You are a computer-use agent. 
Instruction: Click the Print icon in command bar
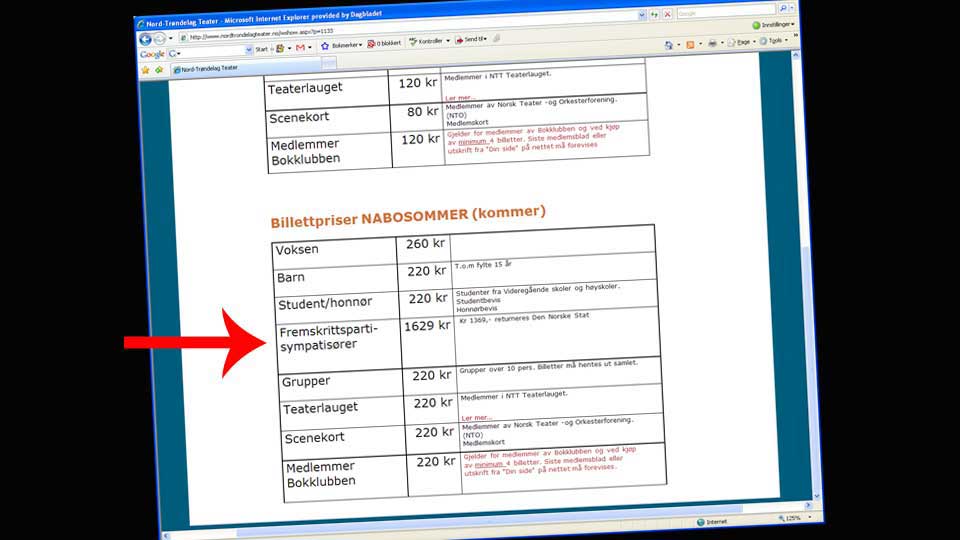tap(712, 43)
